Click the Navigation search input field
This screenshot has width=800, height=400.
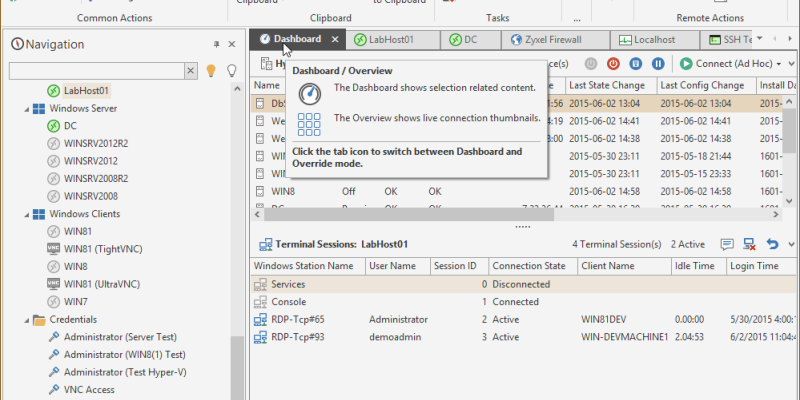click(95, 71)
